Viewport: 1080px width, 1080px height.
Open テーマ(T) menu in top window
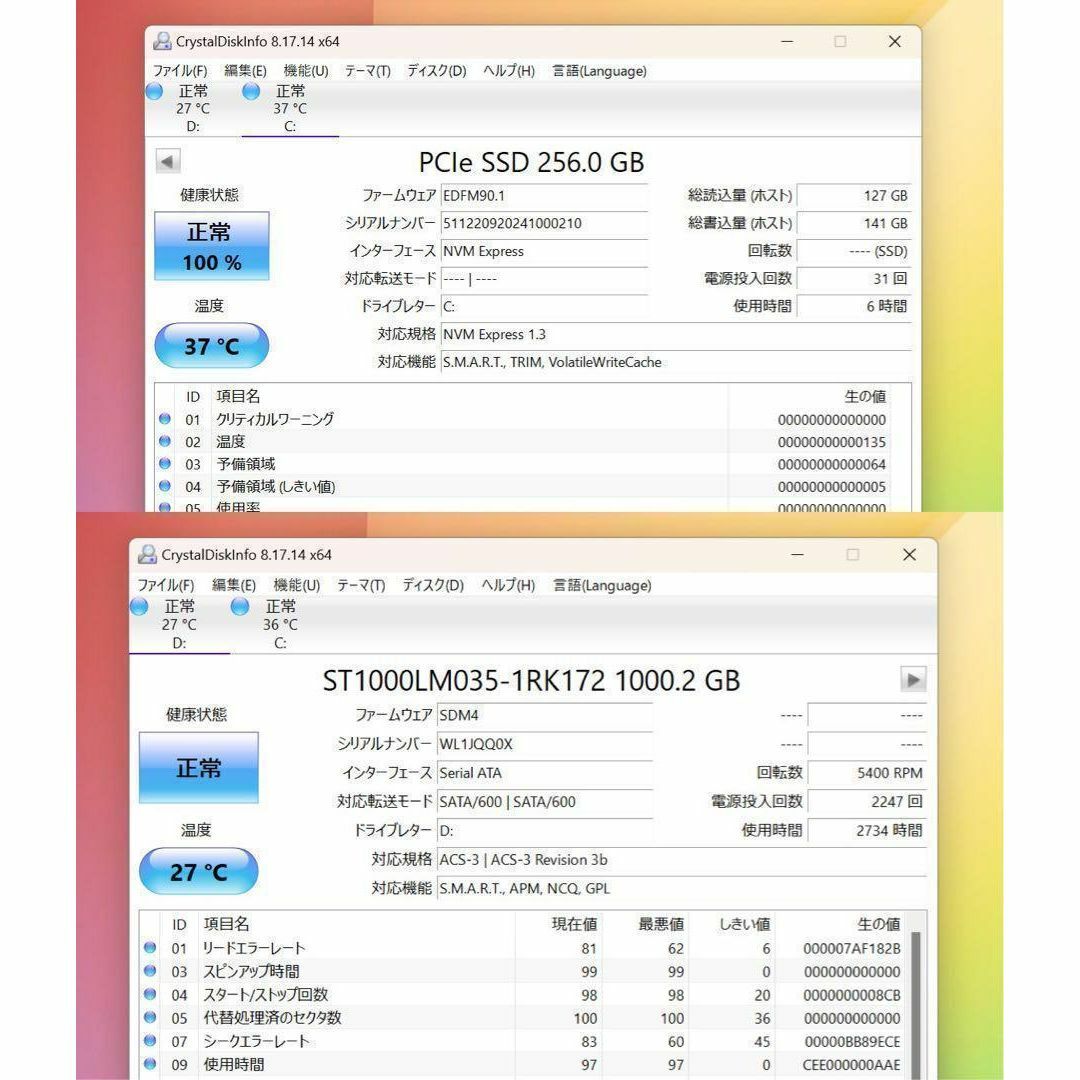pyautogui.click(x=368, y=71)
